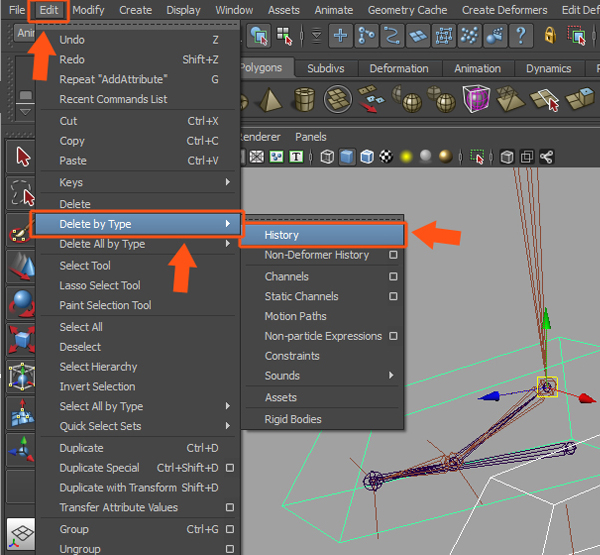Screen dimensions: 600x555
Task: Open Duplicate Special option box
Action: 230,468
